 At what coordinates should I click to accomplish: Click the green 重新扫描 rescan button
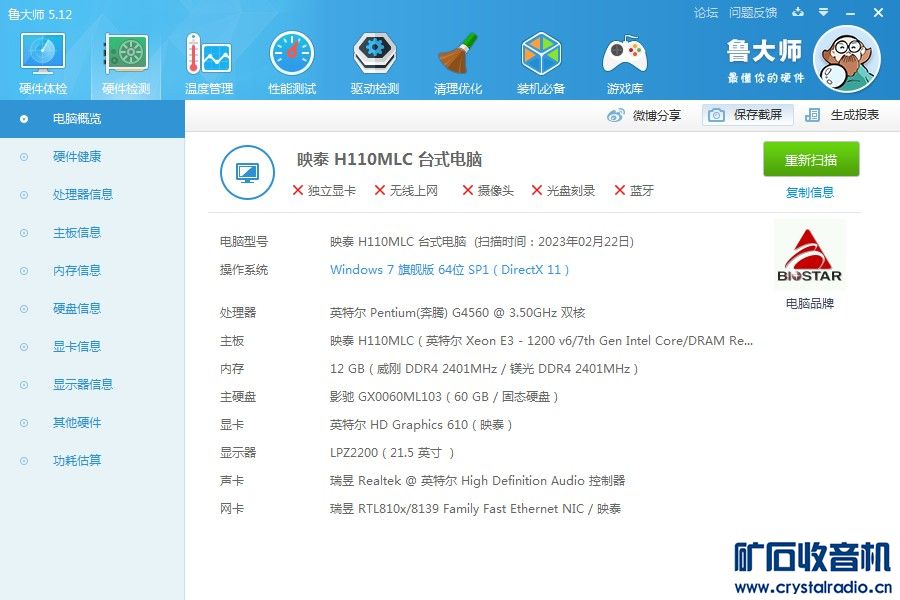pos(811,159)
